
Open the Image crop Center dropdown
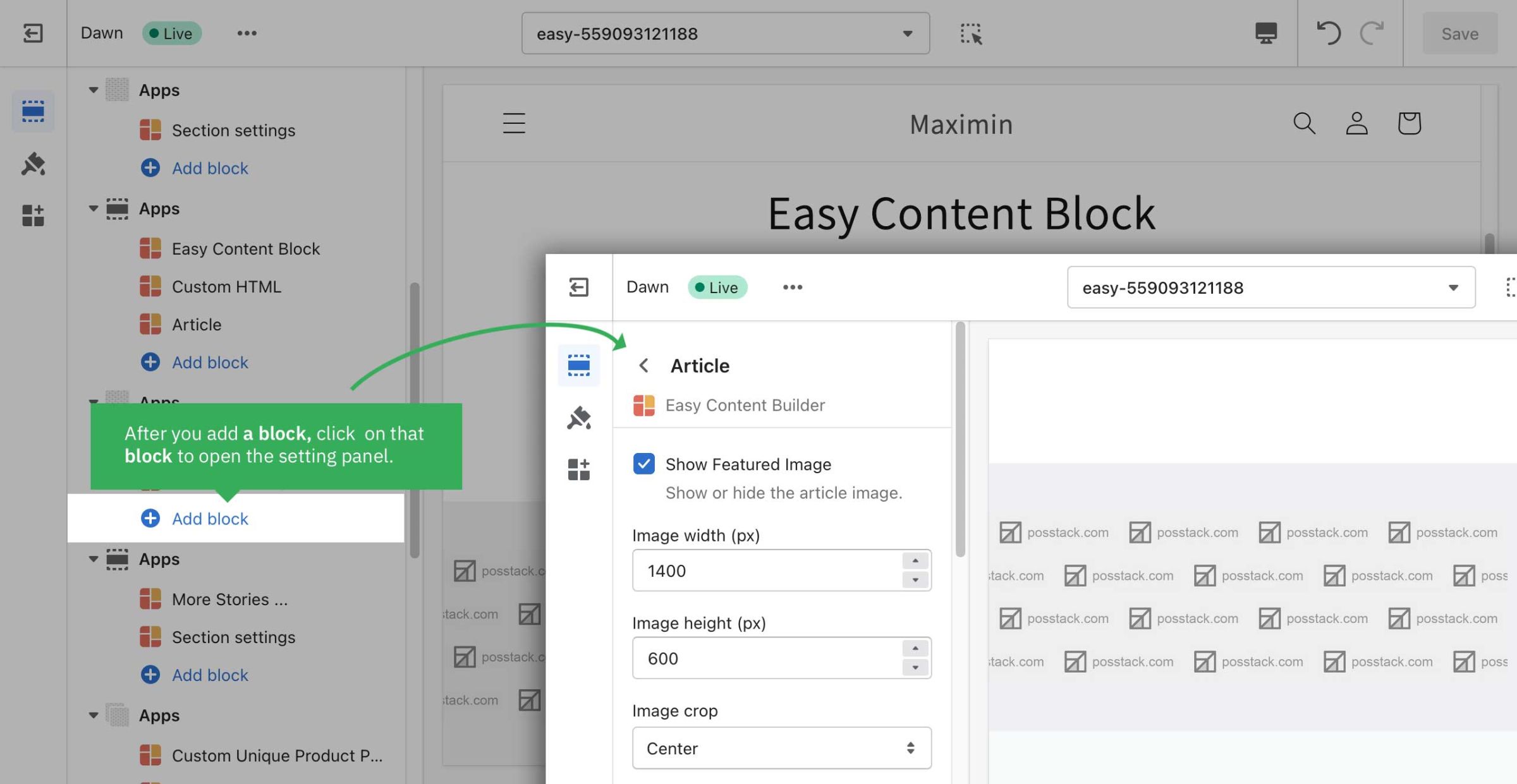pos(781,748)
